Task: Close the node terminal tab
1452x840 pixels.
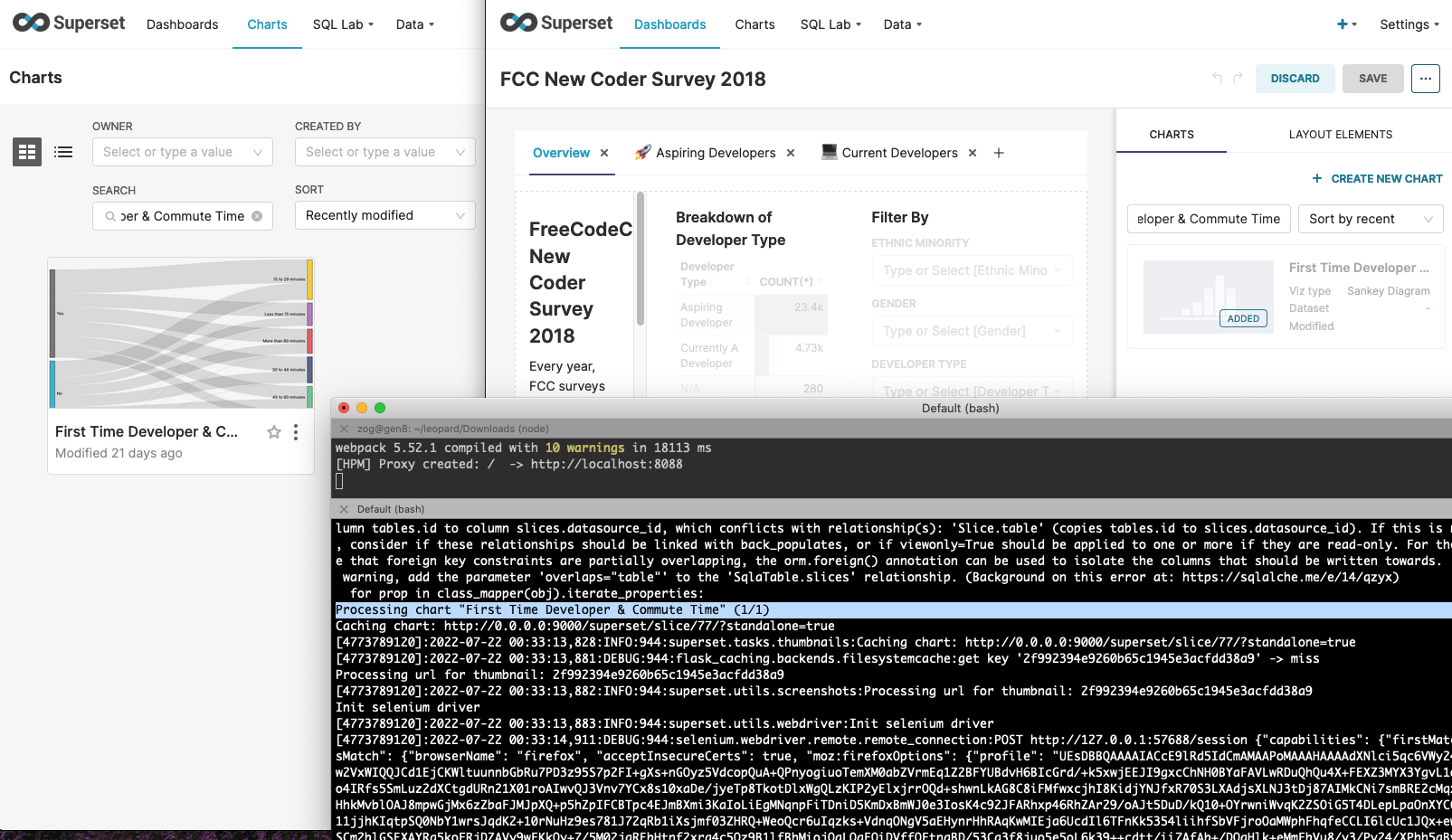Action: [x=344, y=429]
